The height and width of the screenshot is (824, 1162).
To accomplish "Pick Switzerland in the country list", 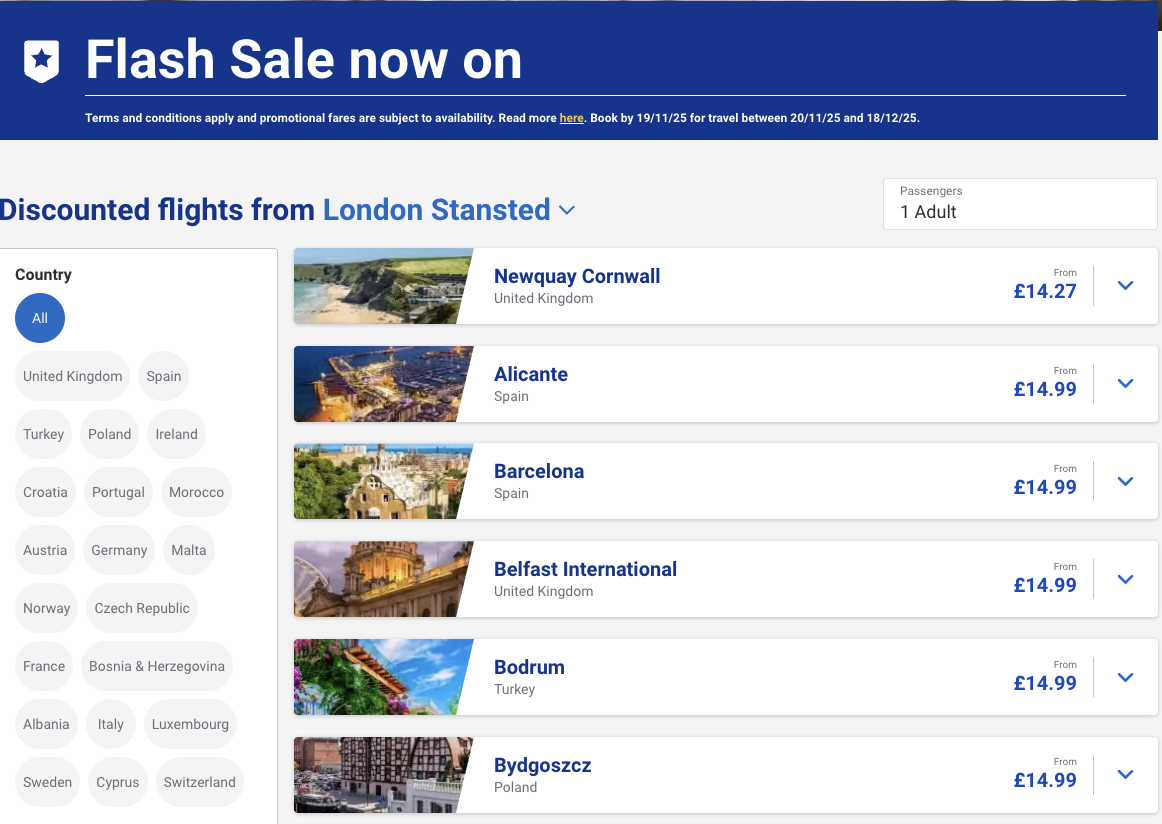I will coord(199,782).
